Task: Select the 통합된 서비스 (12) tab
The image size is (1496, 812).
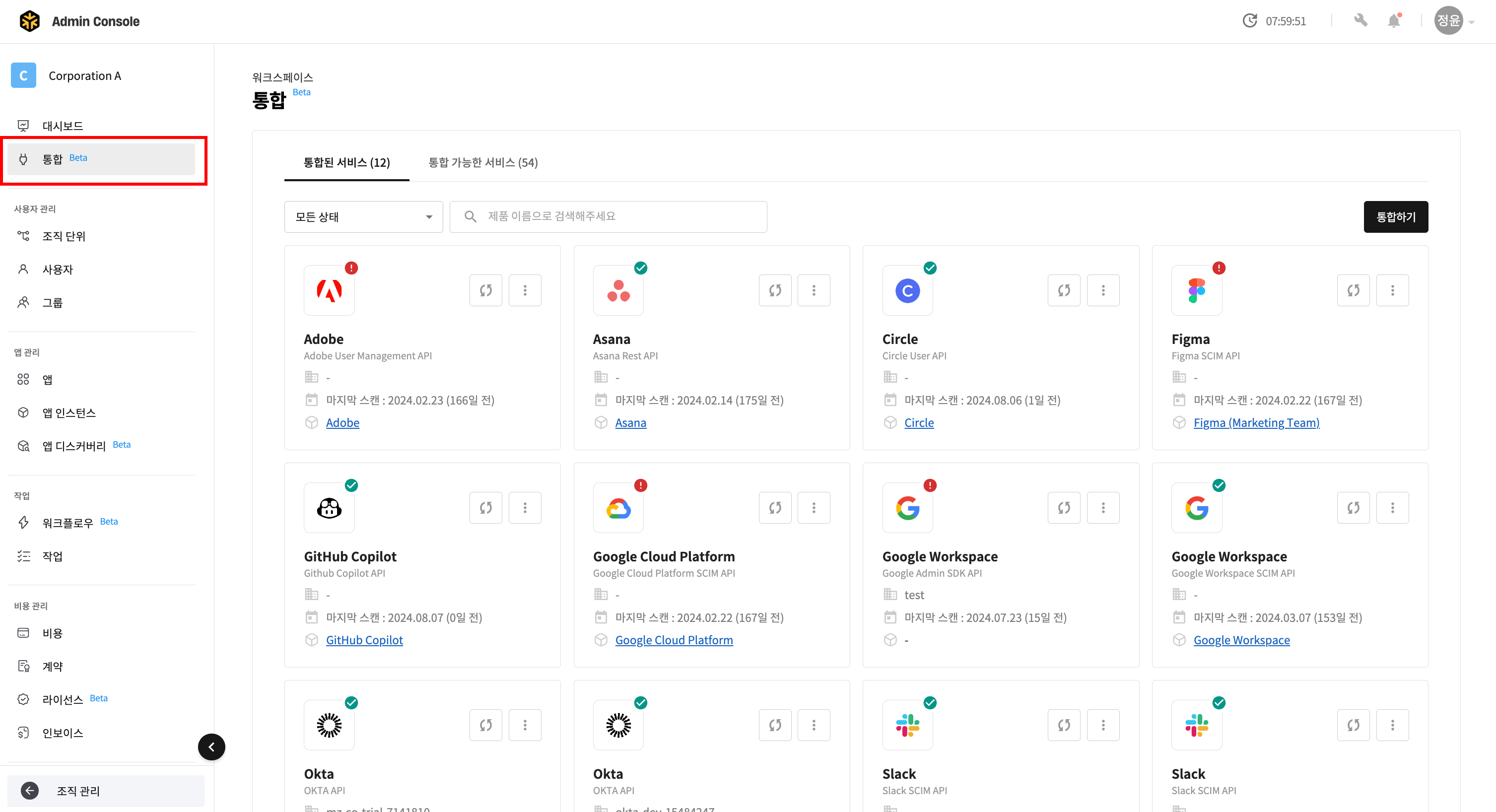Action: point(346,162)
